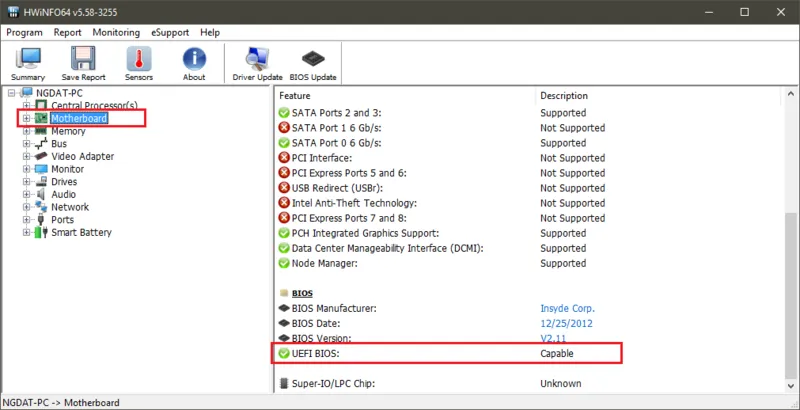Viewport: 800px width, 410px height.
Task: Select the NGDAT-PC computer icon
Action: pos(27,93)
